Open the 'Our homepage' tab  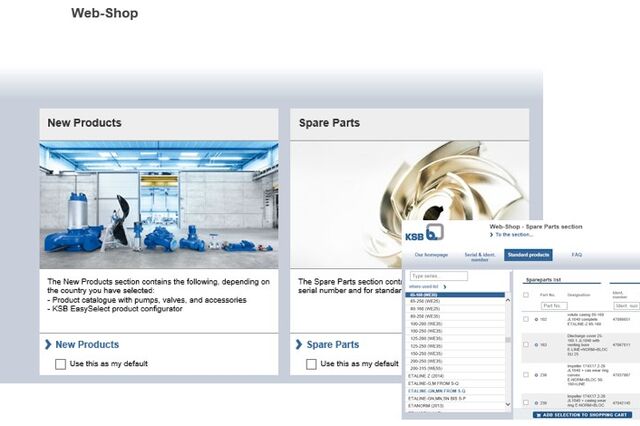click(431, 255)
